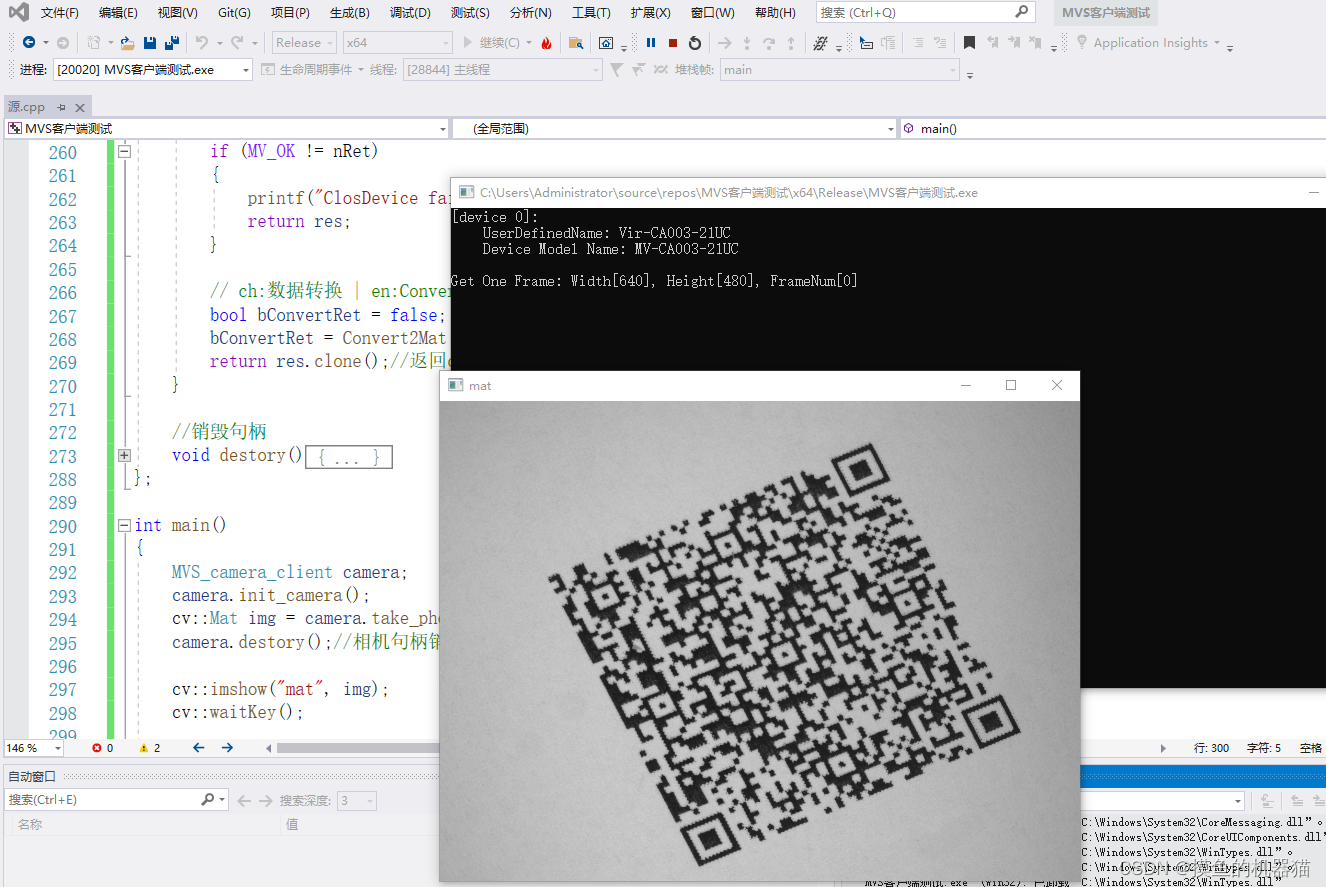Click the Step Over icon
The width and height of the screenshot is (1326, 887).
click(x=769, y=43)
